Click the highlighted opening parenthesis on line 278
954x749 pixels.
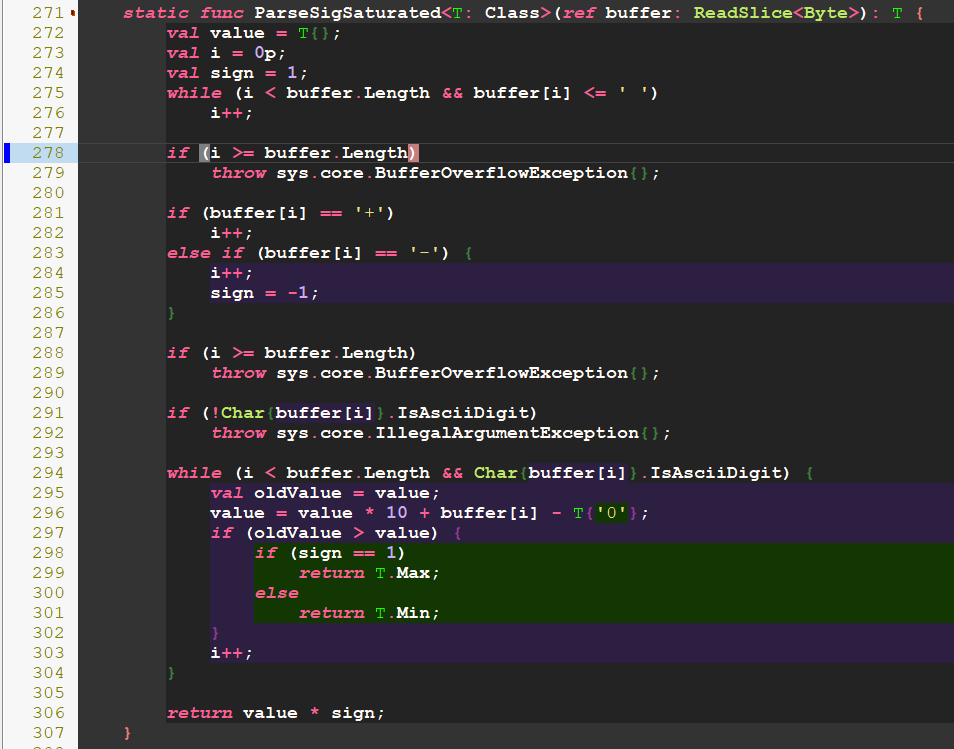click(205, 153)
